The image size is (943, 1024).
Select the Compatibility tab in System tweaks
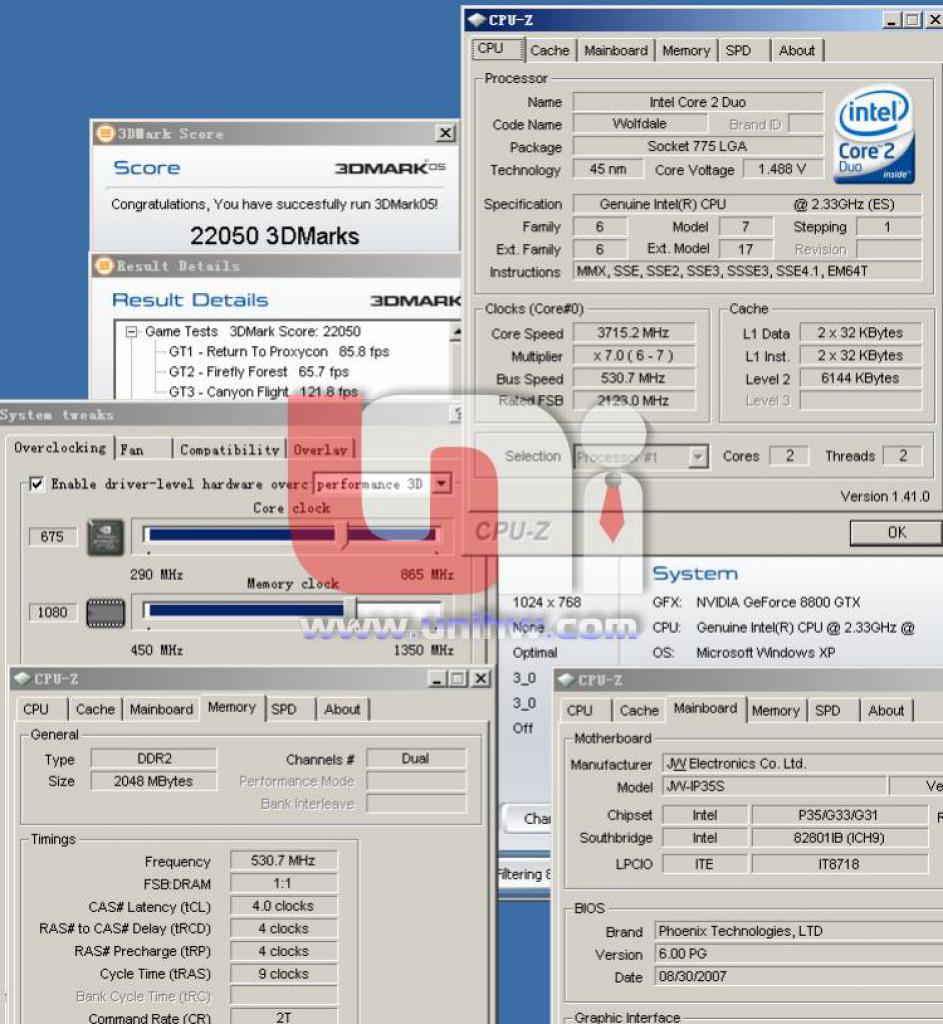click(229, 449)
